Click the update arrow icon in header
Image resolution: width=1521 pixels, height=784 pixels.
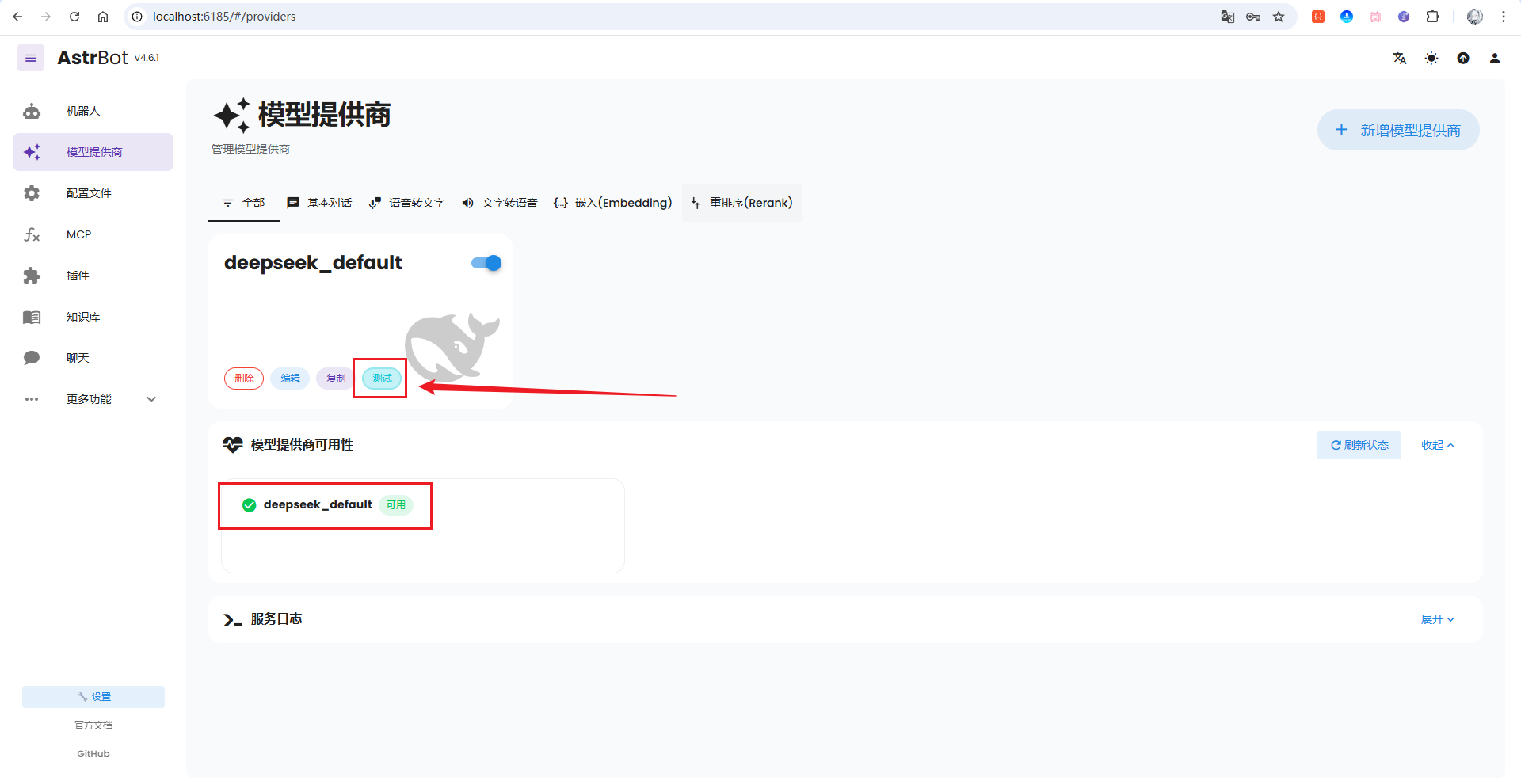point(1463,58)
